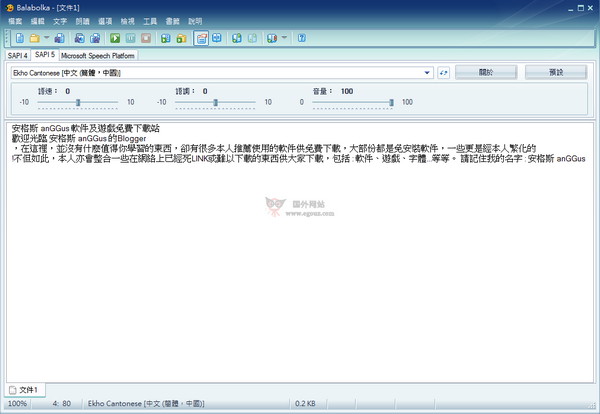
Task: Open the 編輯 menu
Action: 38,21
